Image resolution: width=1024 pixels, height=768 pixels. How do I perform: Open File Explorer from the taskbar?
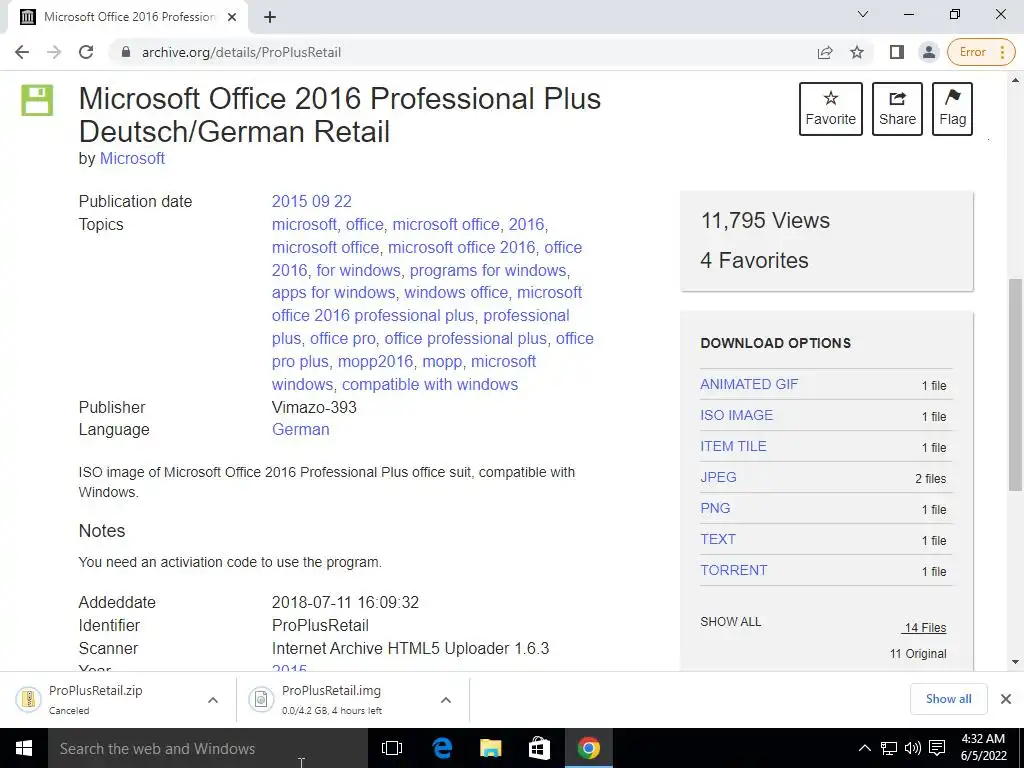[x=490, y=748]
